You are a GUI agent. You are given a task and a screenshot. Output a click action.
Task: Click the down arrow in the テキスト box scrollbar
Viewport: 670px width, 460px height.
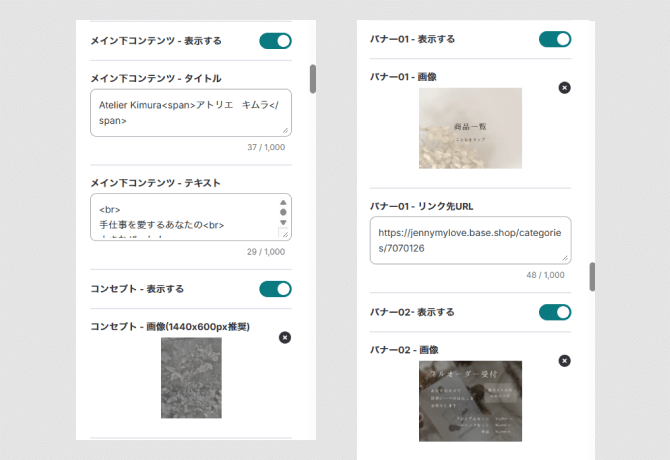[284, 223]
